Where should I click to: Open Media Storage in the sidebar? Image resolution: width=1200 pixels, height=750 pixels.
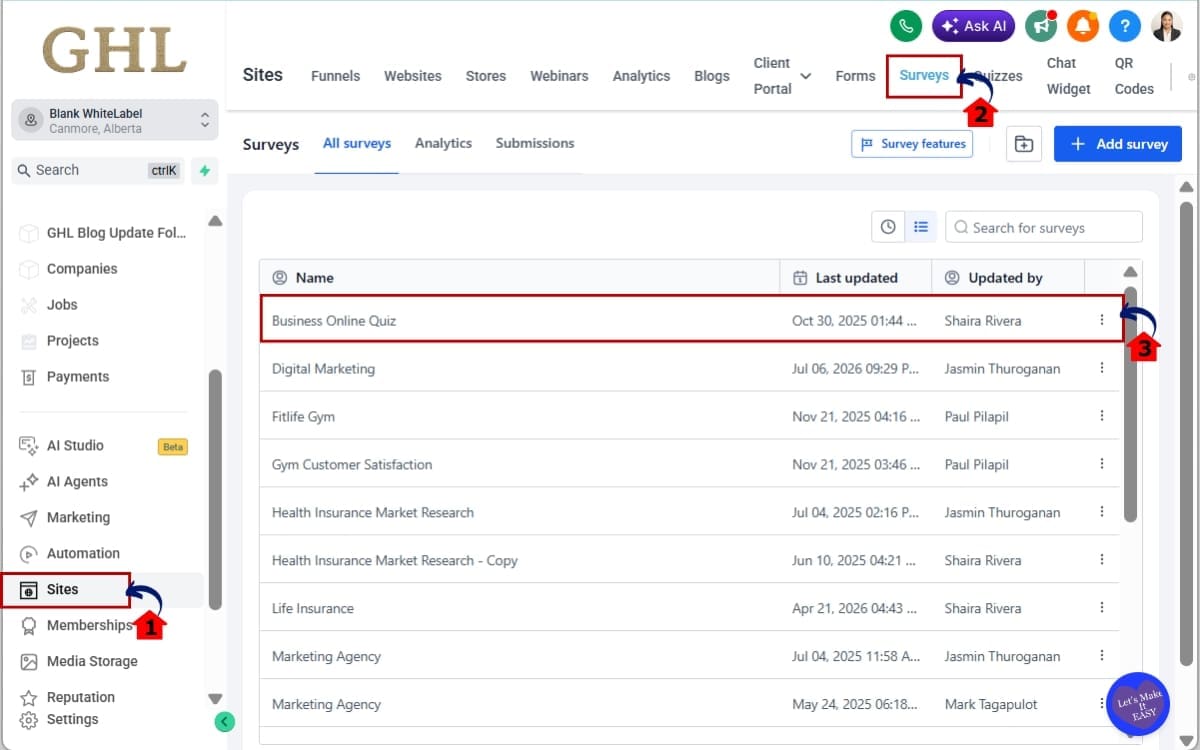point(92,661)
